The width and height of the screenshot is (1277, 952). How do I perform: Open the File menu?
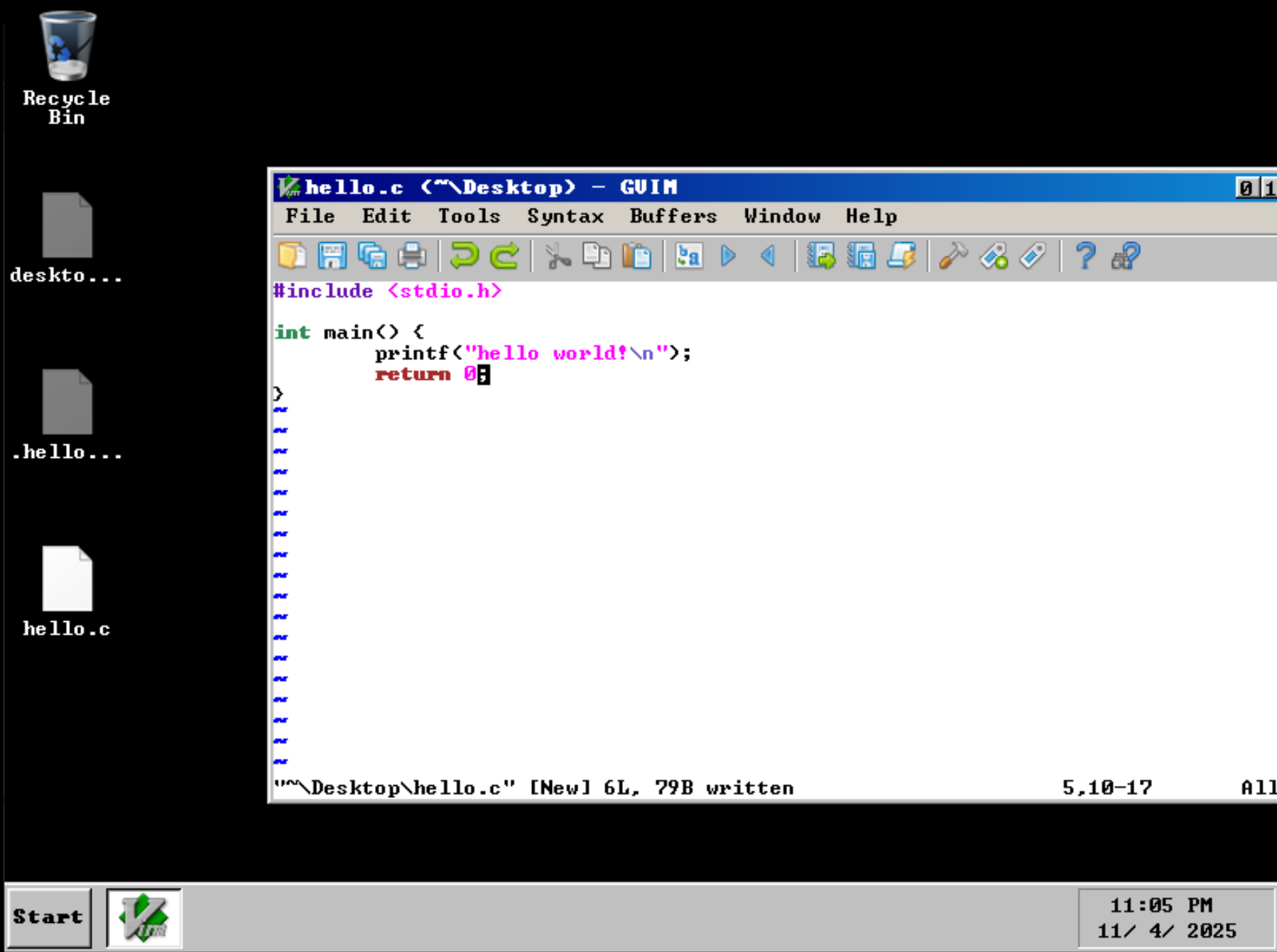point(310,217)
